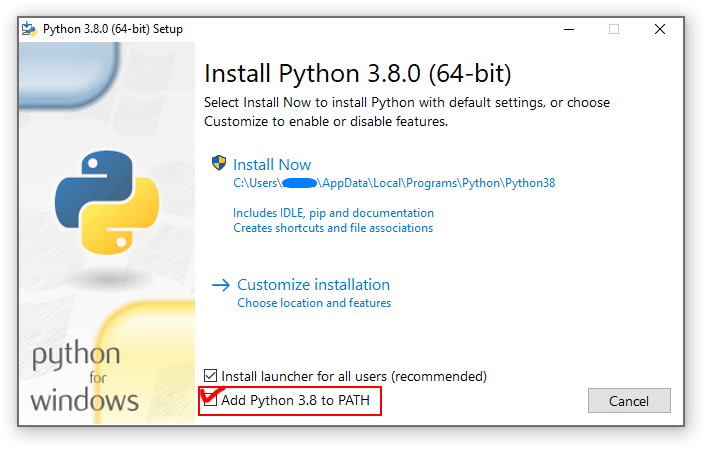Screen dimensions: 706x449
Task: Click the "Add Python 3.8 to PATH" label text
Action: click(x=301, y=401)
